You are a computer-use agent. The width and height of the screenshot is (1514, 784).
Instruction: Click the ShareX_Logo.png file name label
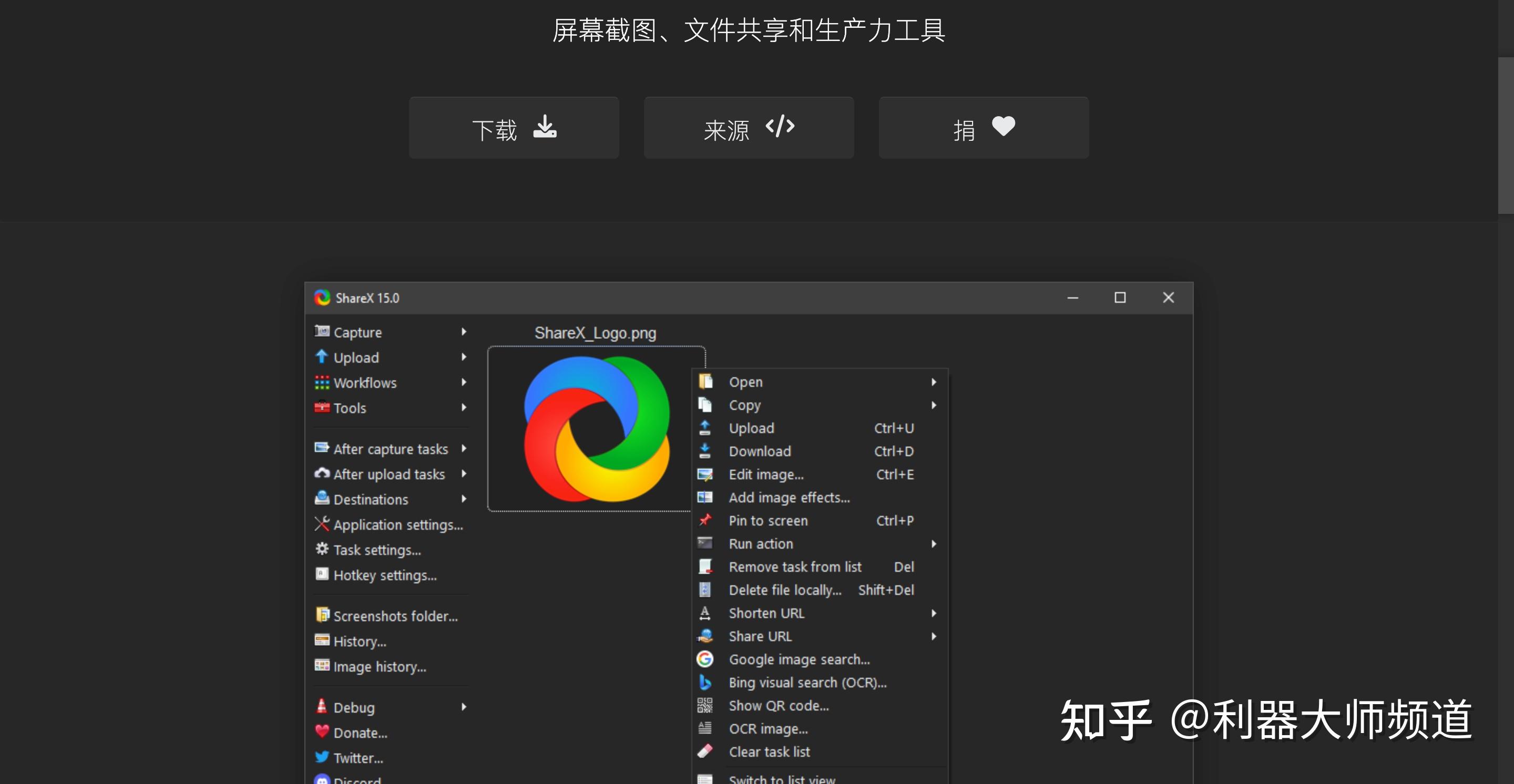click(595, 333)
